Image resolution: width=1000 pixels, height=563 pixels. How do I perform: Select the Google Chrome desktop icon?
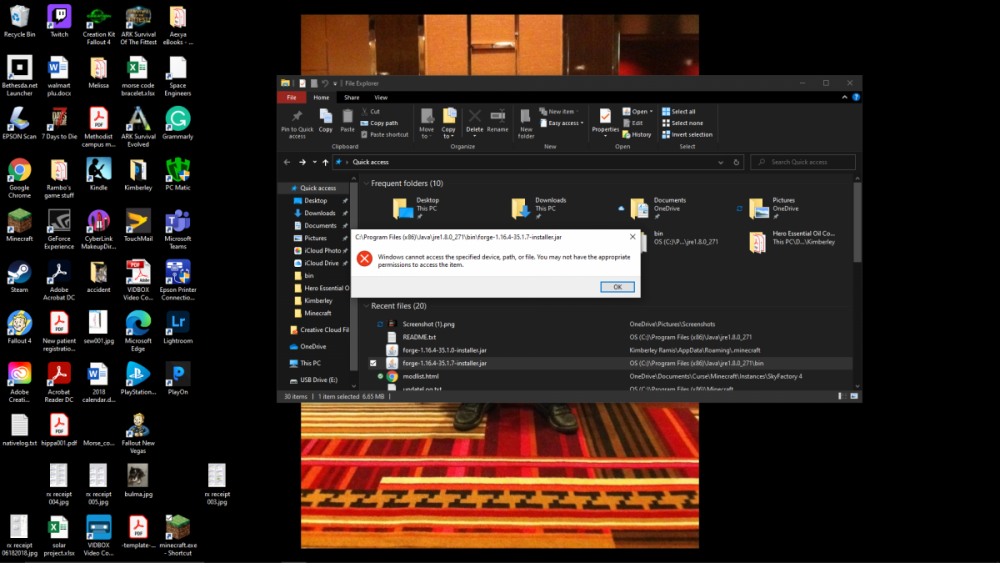(x=19, y=170)
